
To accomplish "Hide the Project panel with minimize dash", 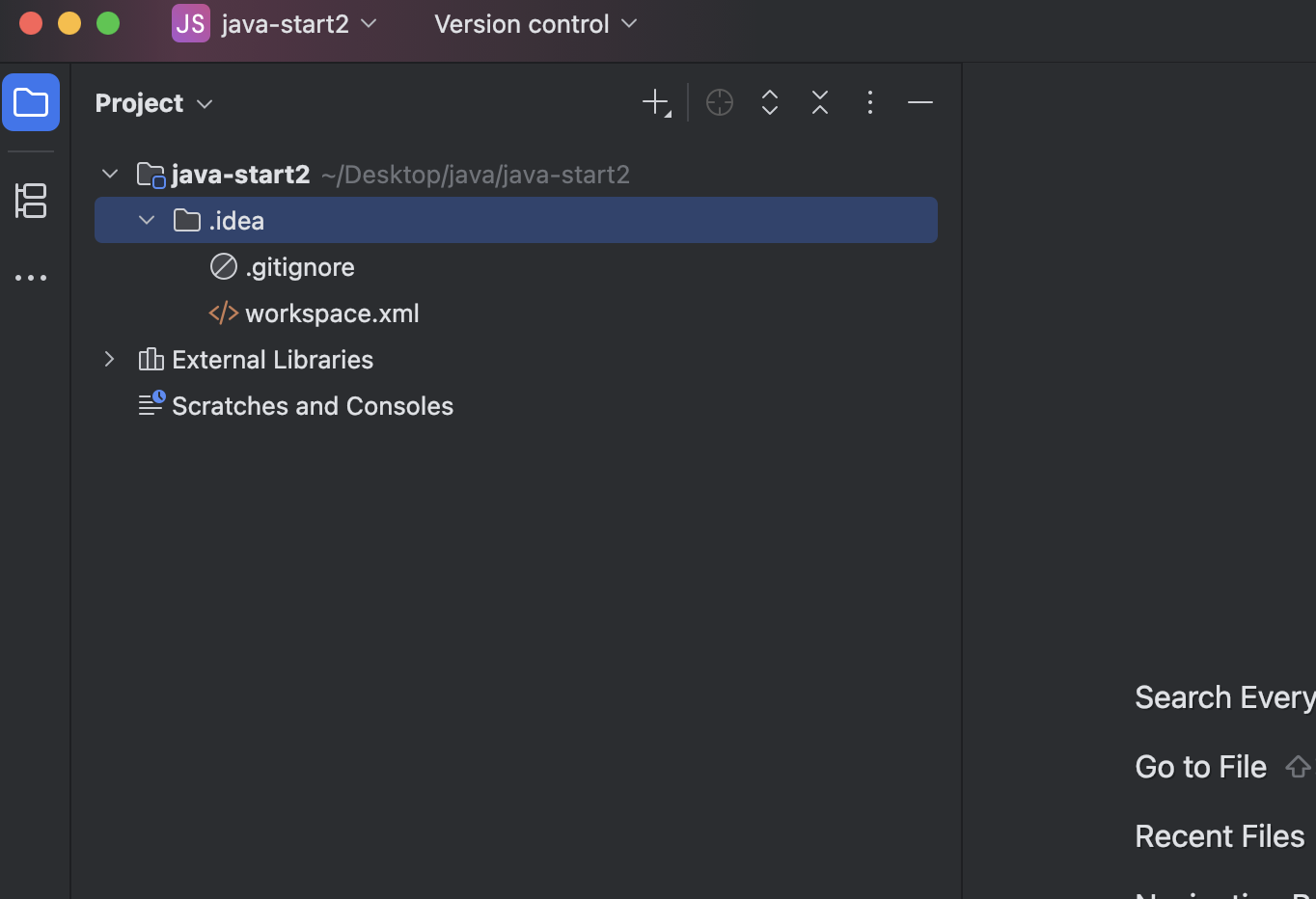I will point(920,102).
